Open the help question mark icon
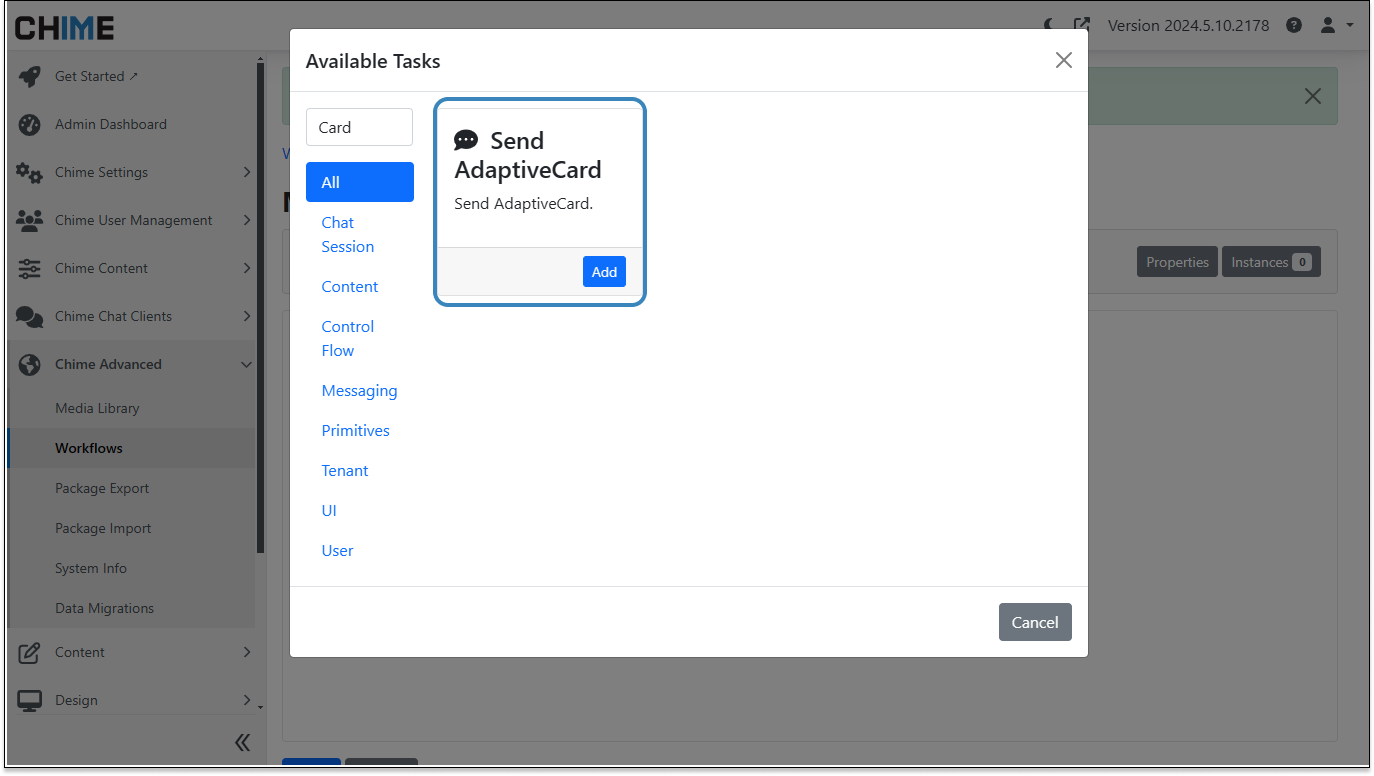 [1294, 25]
